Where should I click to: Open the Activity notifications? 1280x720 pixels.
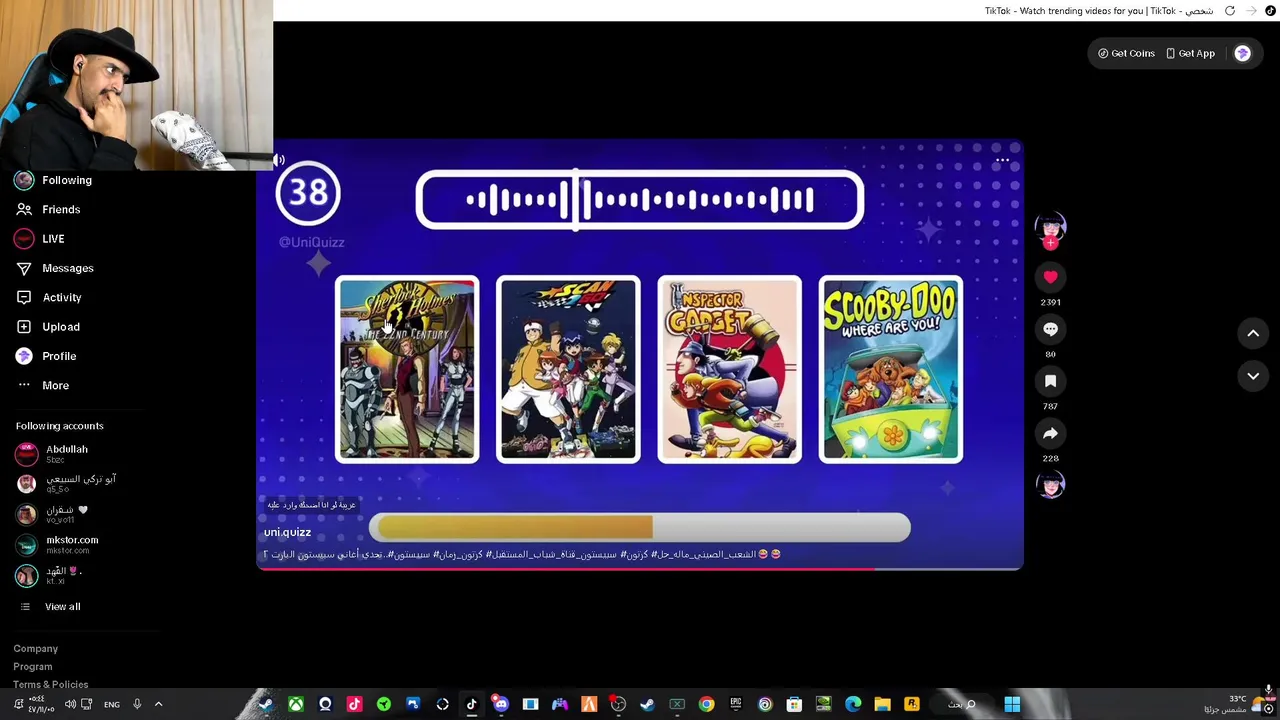coord(49,297)
